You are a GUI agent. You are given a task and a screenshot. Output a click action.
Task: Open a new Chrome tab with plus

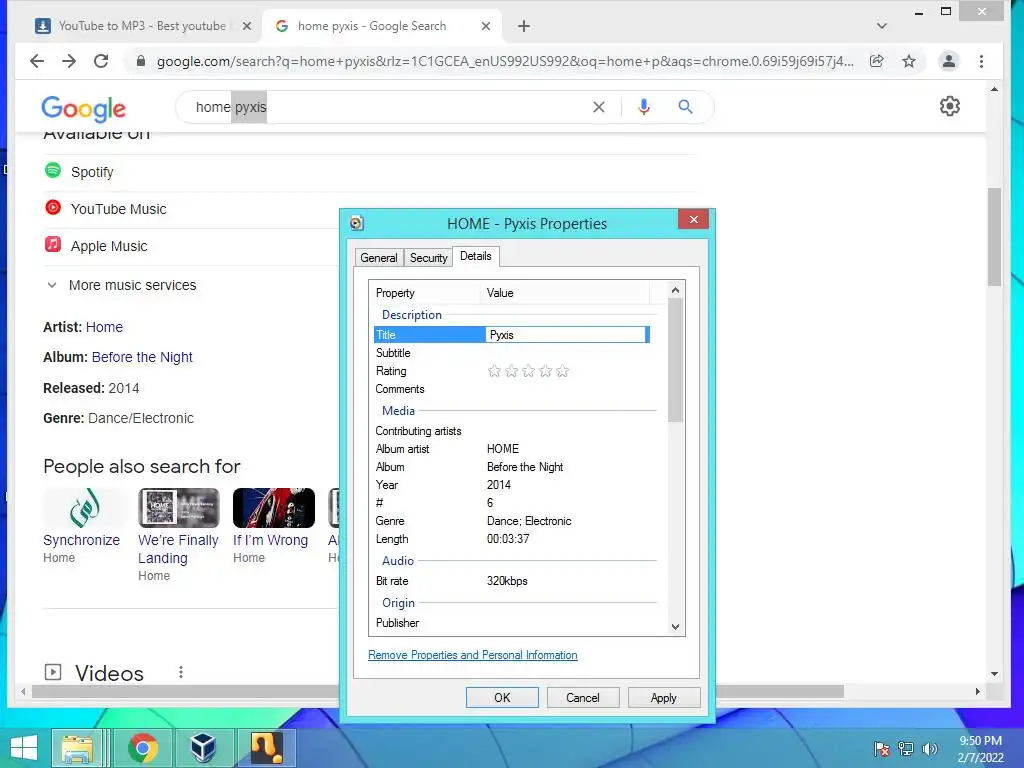click(524, 26)
